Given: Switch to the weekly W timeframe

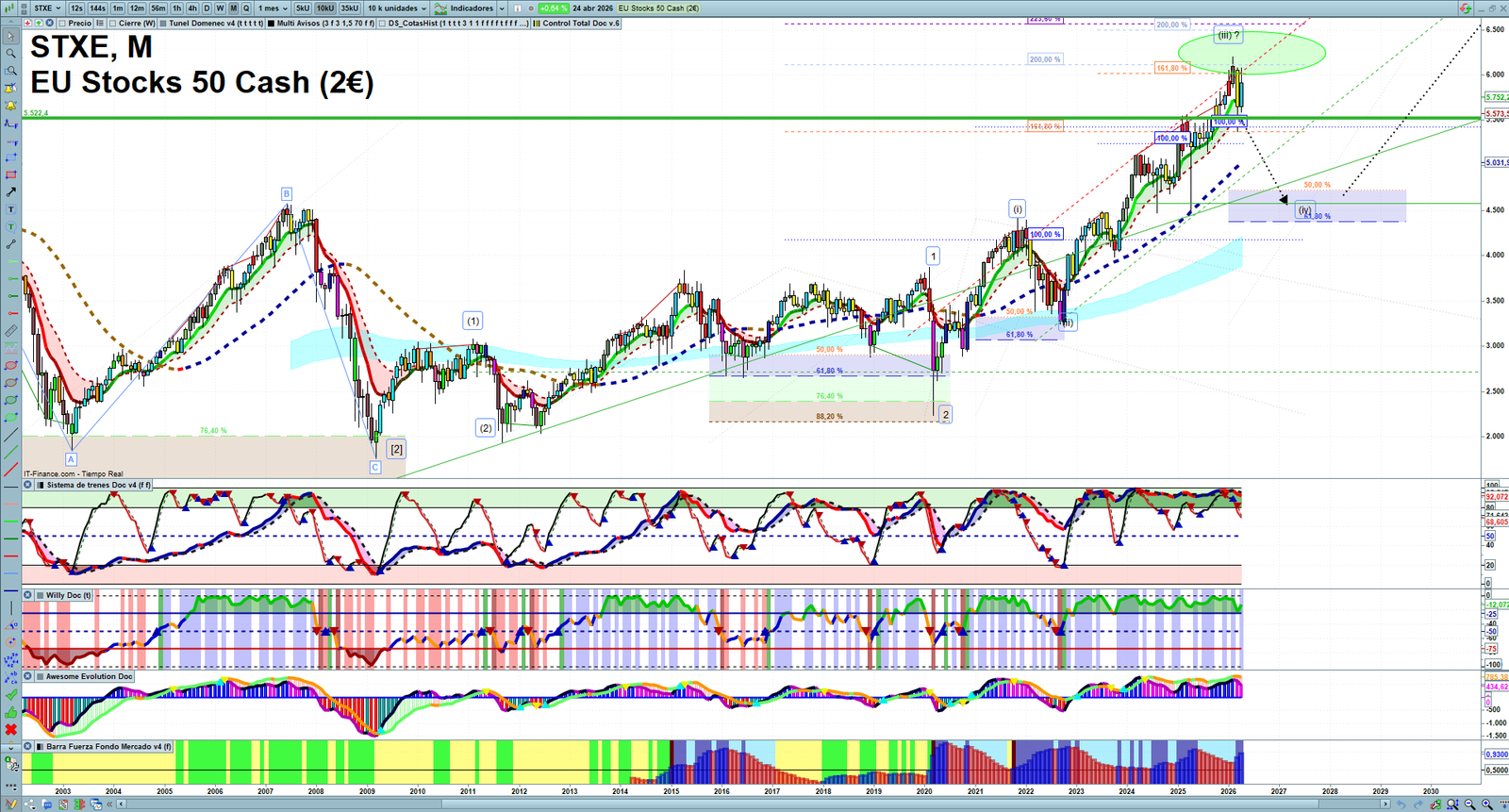Looking at the screenshot, I should coord(220,8).
